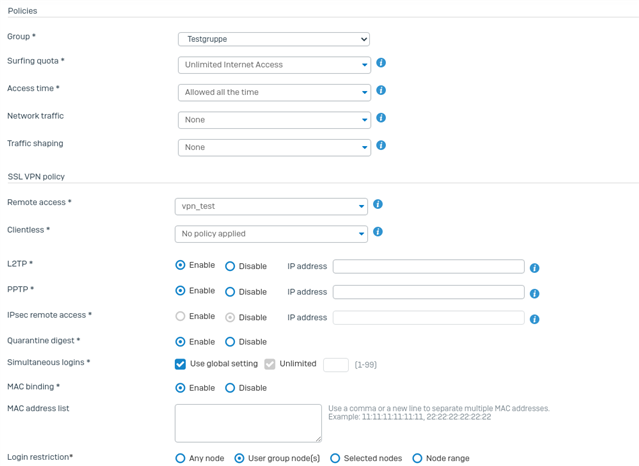Image resolution: width=639 pixels, height=466 pixels.
Task: Expand Clientless No policy applied dropdown
Action: 271,234
